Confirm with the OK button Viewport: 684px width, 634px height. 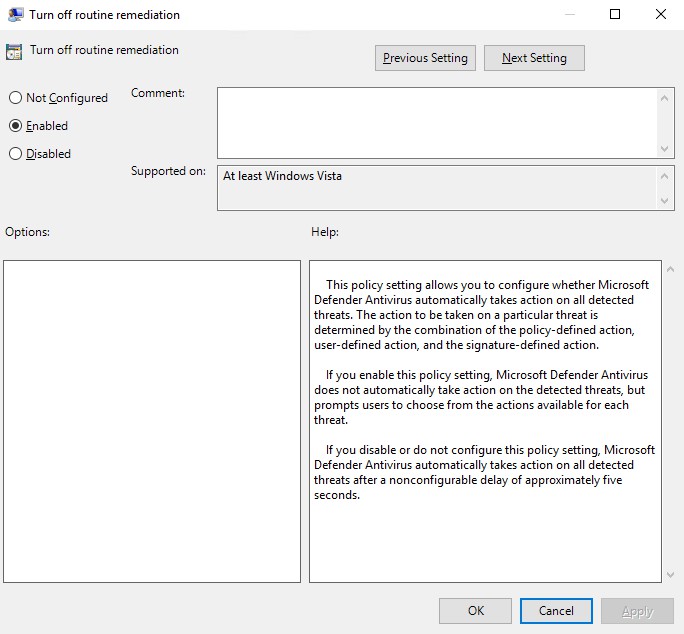point(475,610)
